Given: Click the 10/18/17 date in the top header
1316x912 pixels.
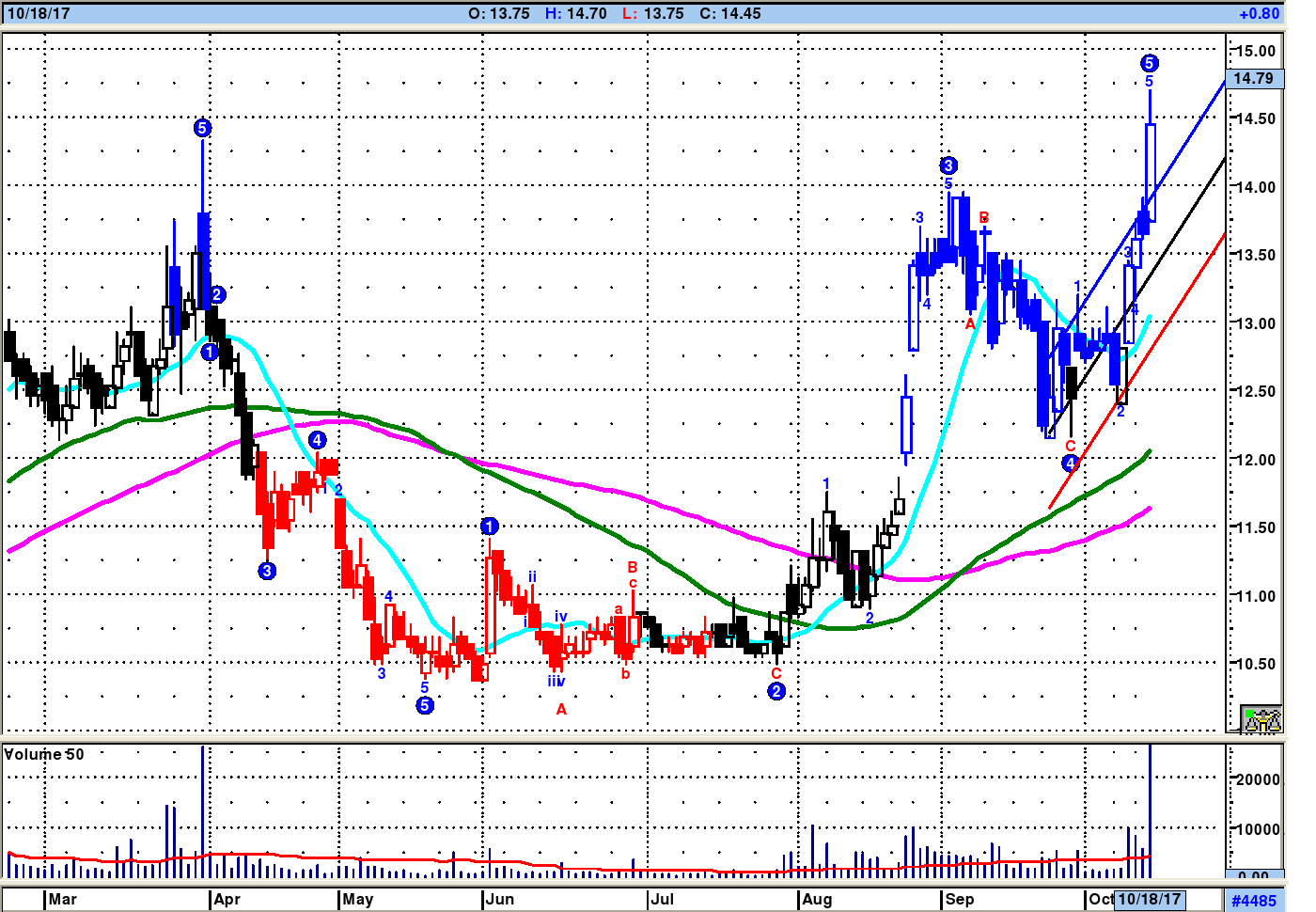Looking at the screenshot, I should 39,13.
